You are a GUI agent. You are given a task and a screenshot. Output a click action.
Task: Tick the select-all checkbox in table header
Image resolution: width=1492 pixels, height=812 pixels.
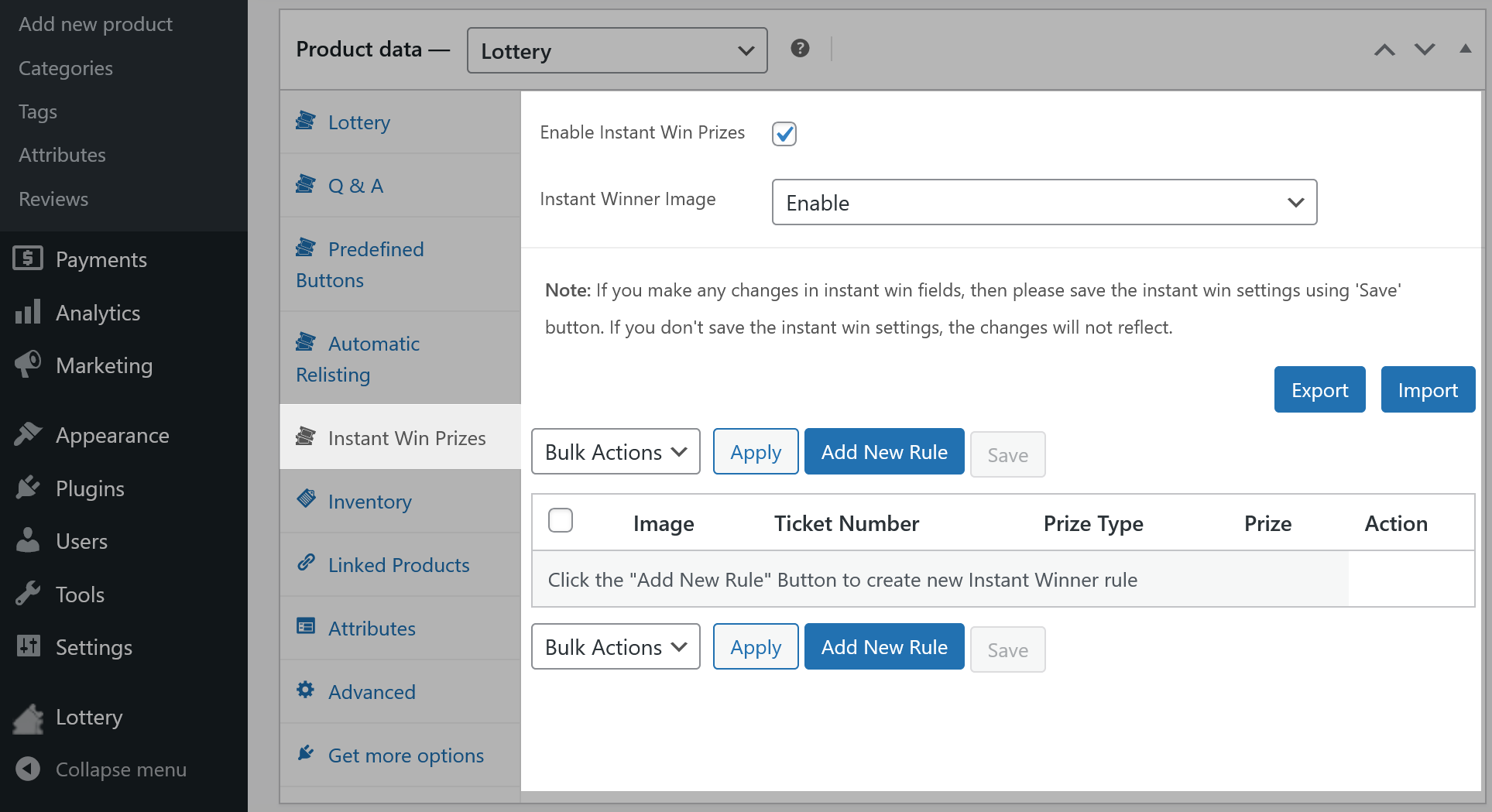[560, 520]
